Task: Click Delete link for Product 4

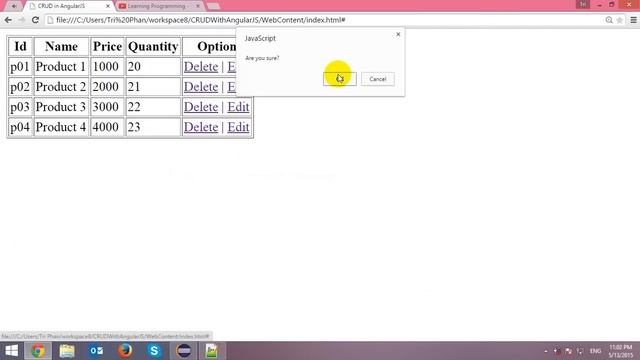Action: tap(201, 127)
